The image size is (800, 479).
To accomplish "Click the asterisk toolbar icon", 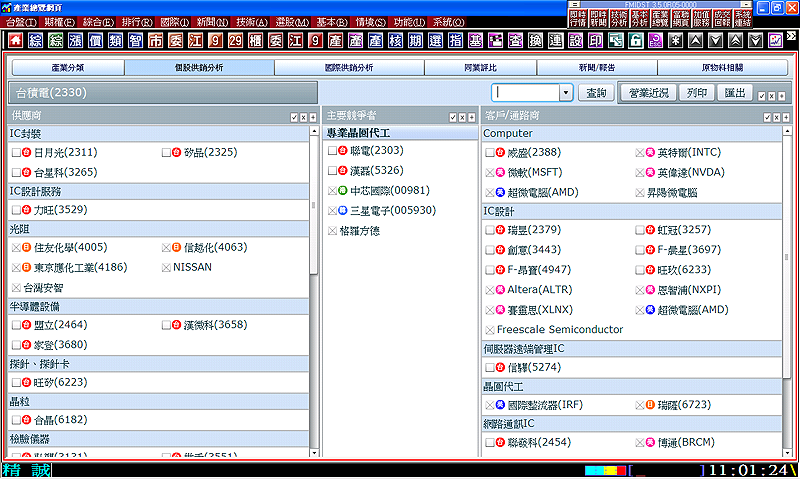I will 676,40.
